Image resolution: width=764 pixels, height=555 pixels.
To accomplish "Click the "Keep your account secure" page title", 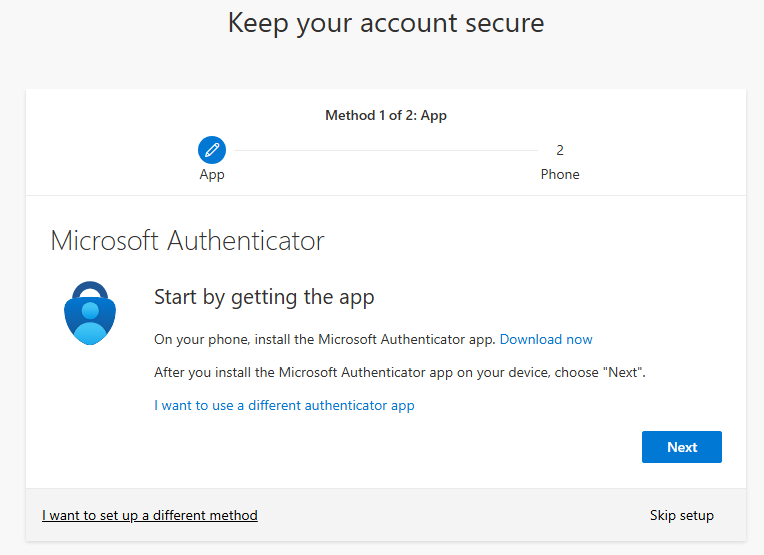I will coord(386,23).
